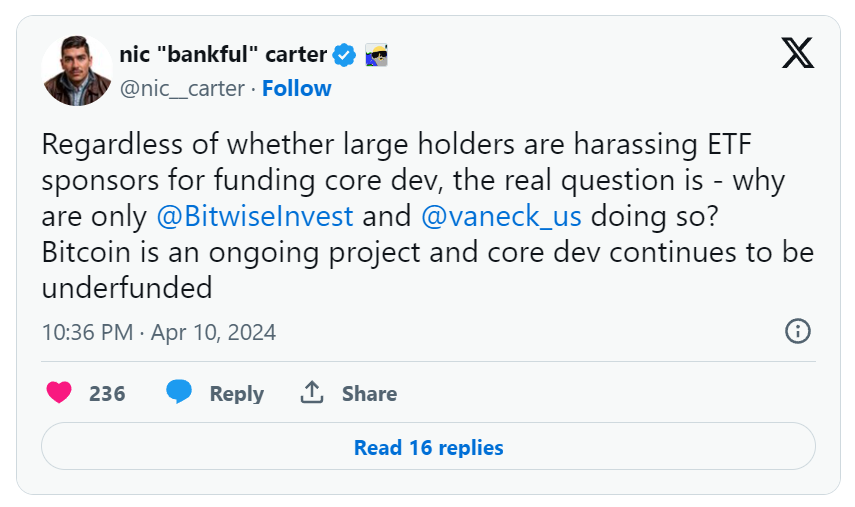Click the blue reply bubble icon

(x=179, y=393)
